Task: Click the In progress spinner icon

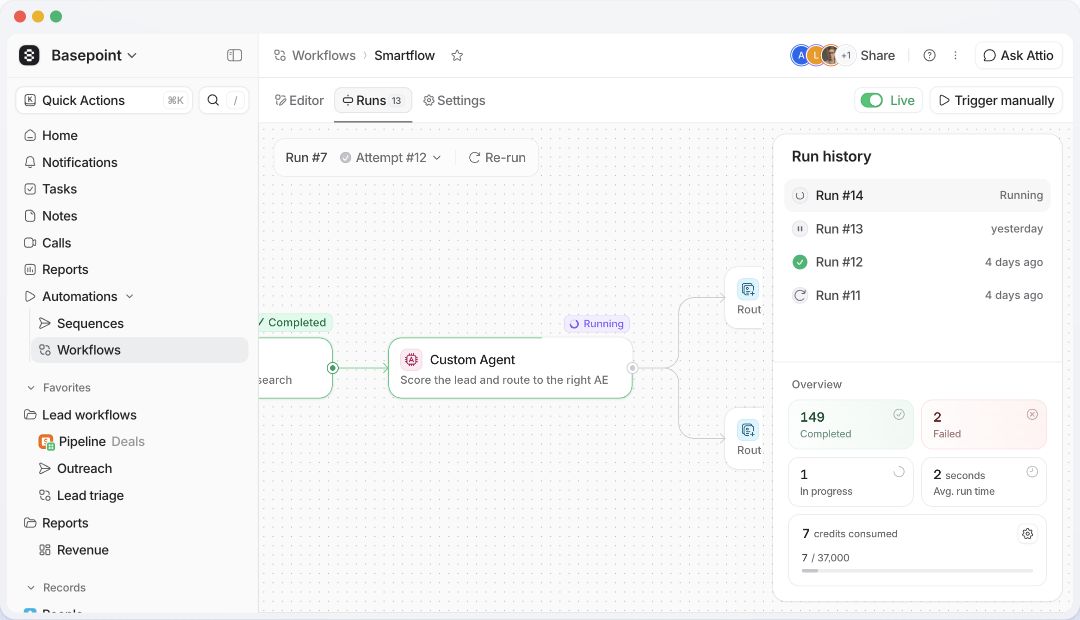Action: coord(899,472)
